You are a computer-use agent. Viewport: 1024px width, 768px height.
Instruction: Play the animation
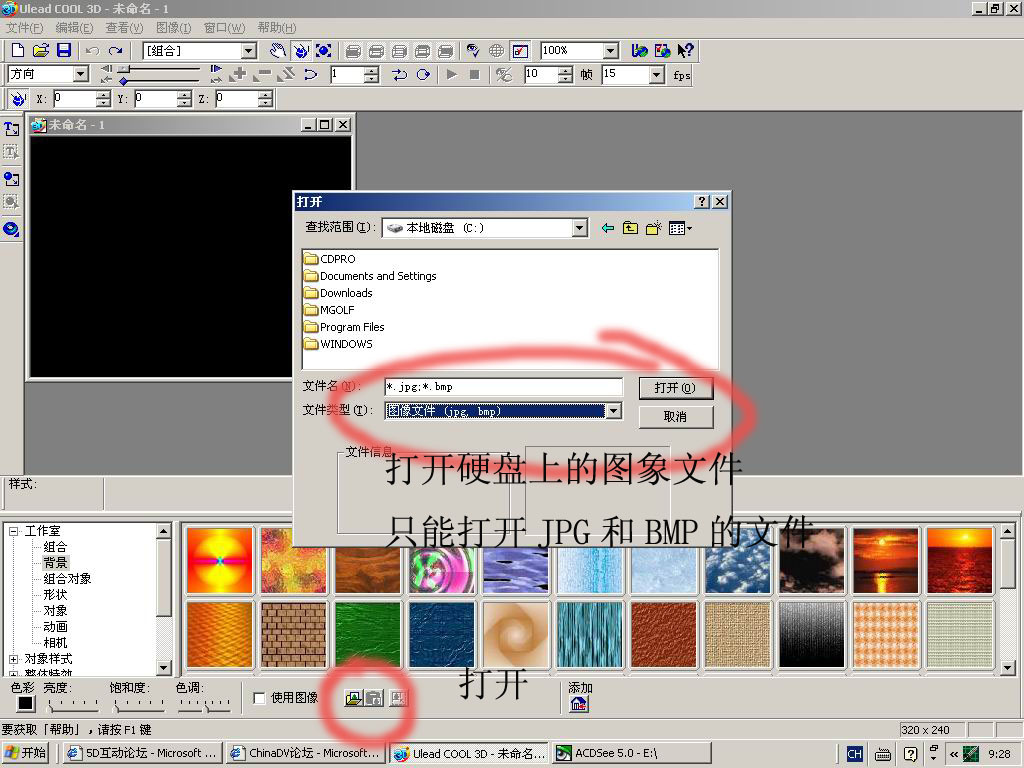point(451,74)
